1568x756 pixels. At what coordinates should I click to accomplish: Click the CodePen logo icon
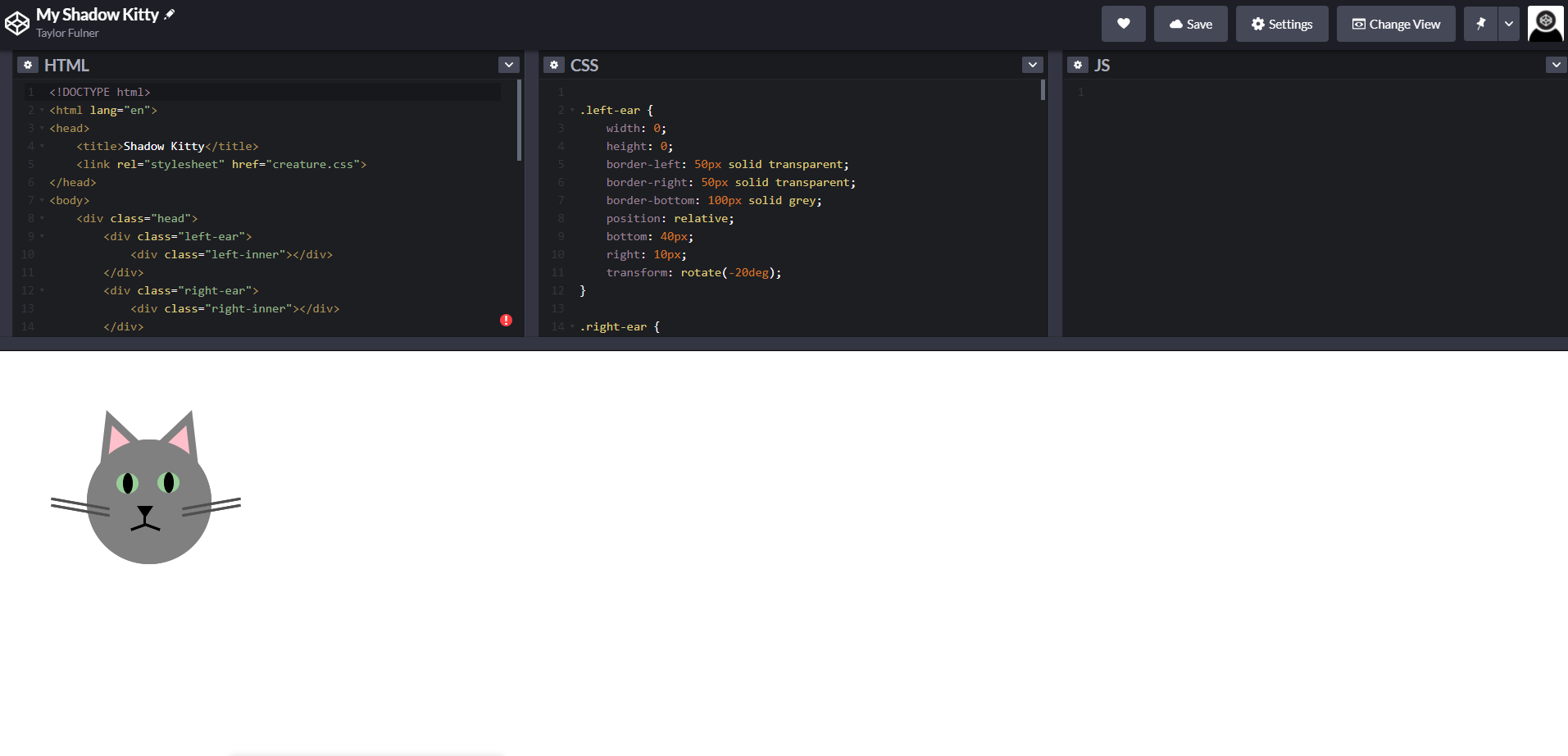[x=17, y=24]
